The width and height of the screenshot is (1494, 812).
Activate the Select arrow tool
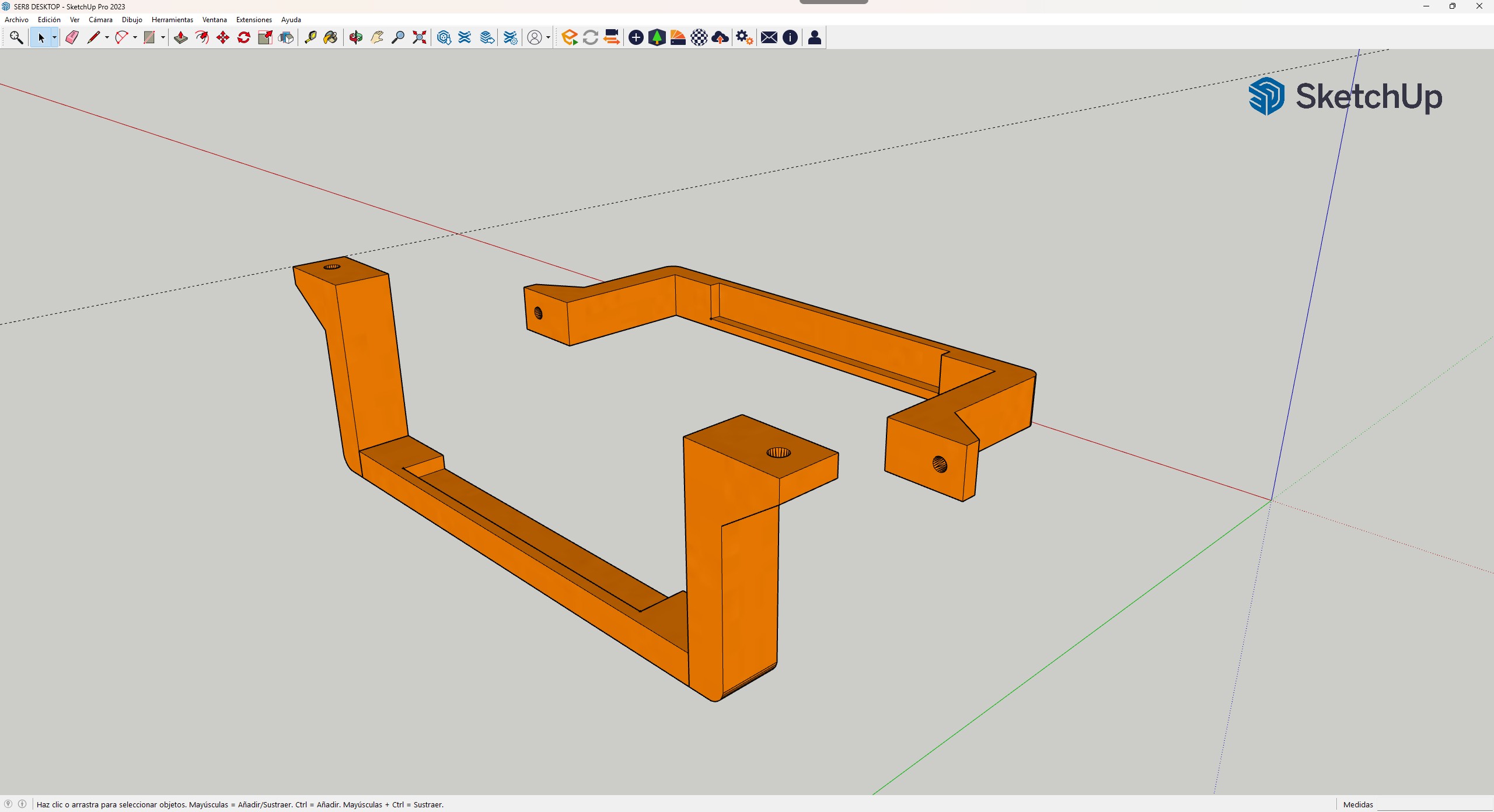[40, 38]
